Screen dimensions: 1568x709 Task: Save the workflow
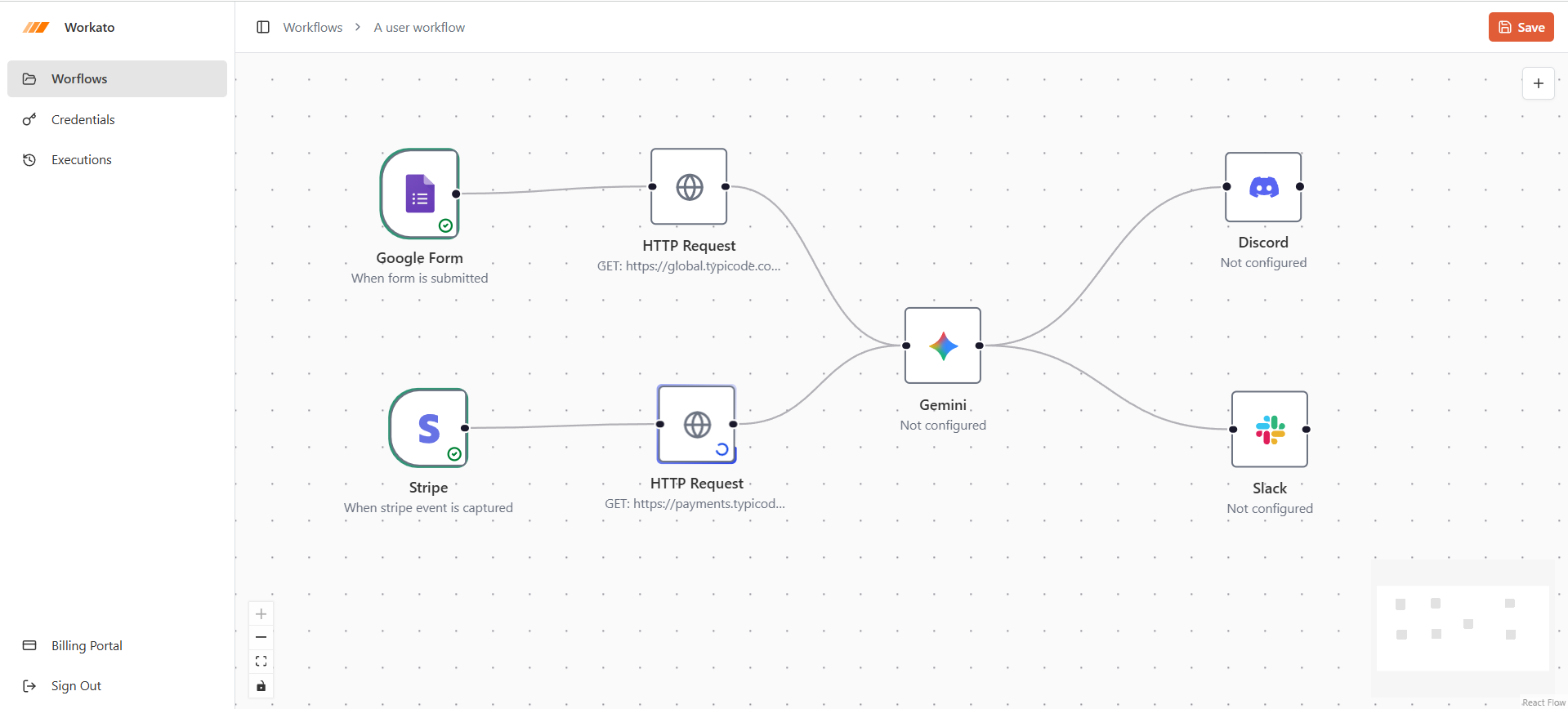[x=1521, y=27]
